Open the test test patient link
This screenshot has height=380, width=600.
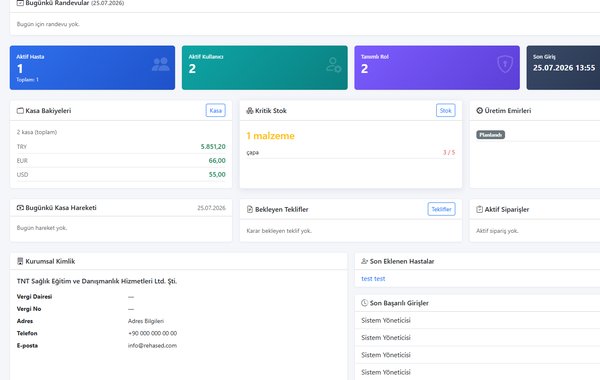point(373,279)
